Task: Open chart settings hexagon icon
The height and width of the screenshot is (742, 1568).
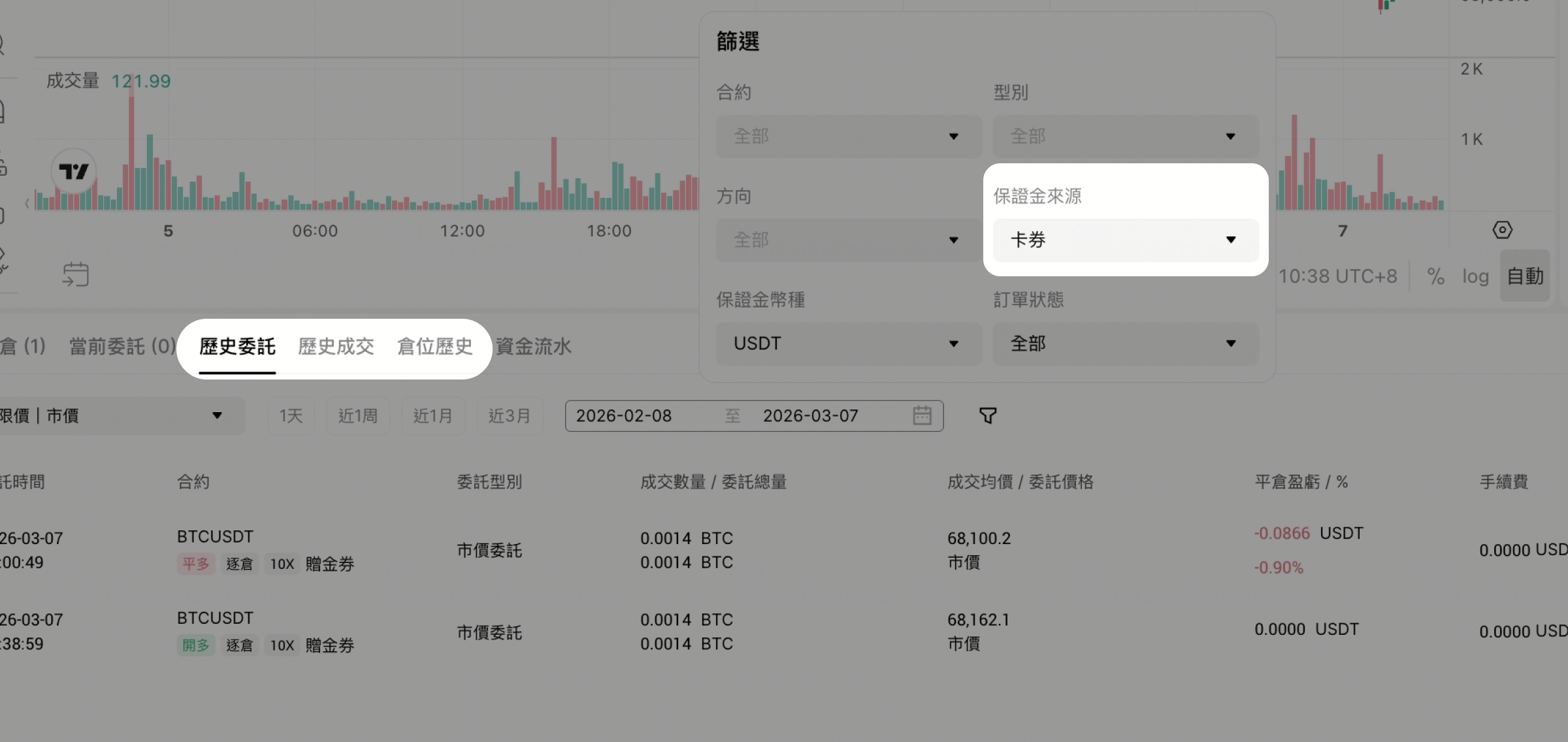Action: pyautogui.click(x=1502, y=230)
